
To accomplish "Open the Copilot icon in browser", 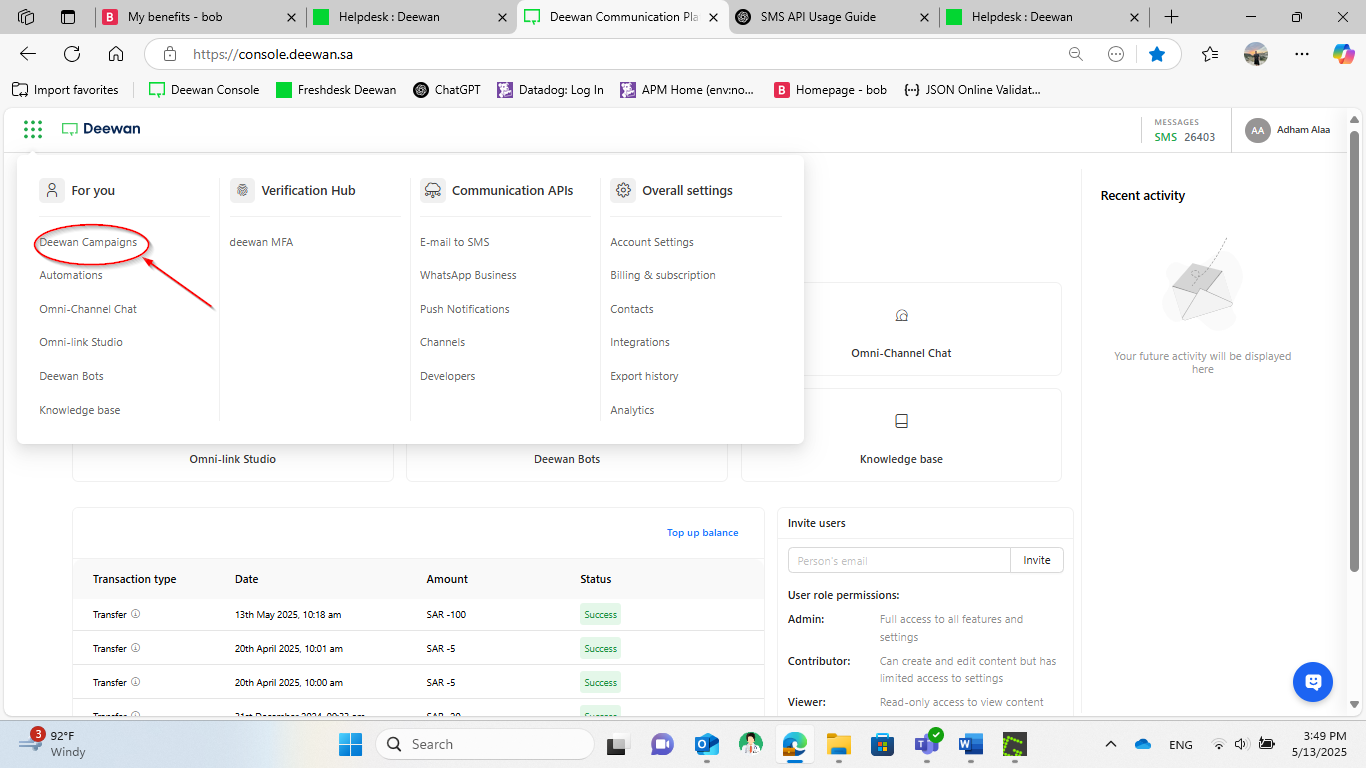I will (1343, 54).
